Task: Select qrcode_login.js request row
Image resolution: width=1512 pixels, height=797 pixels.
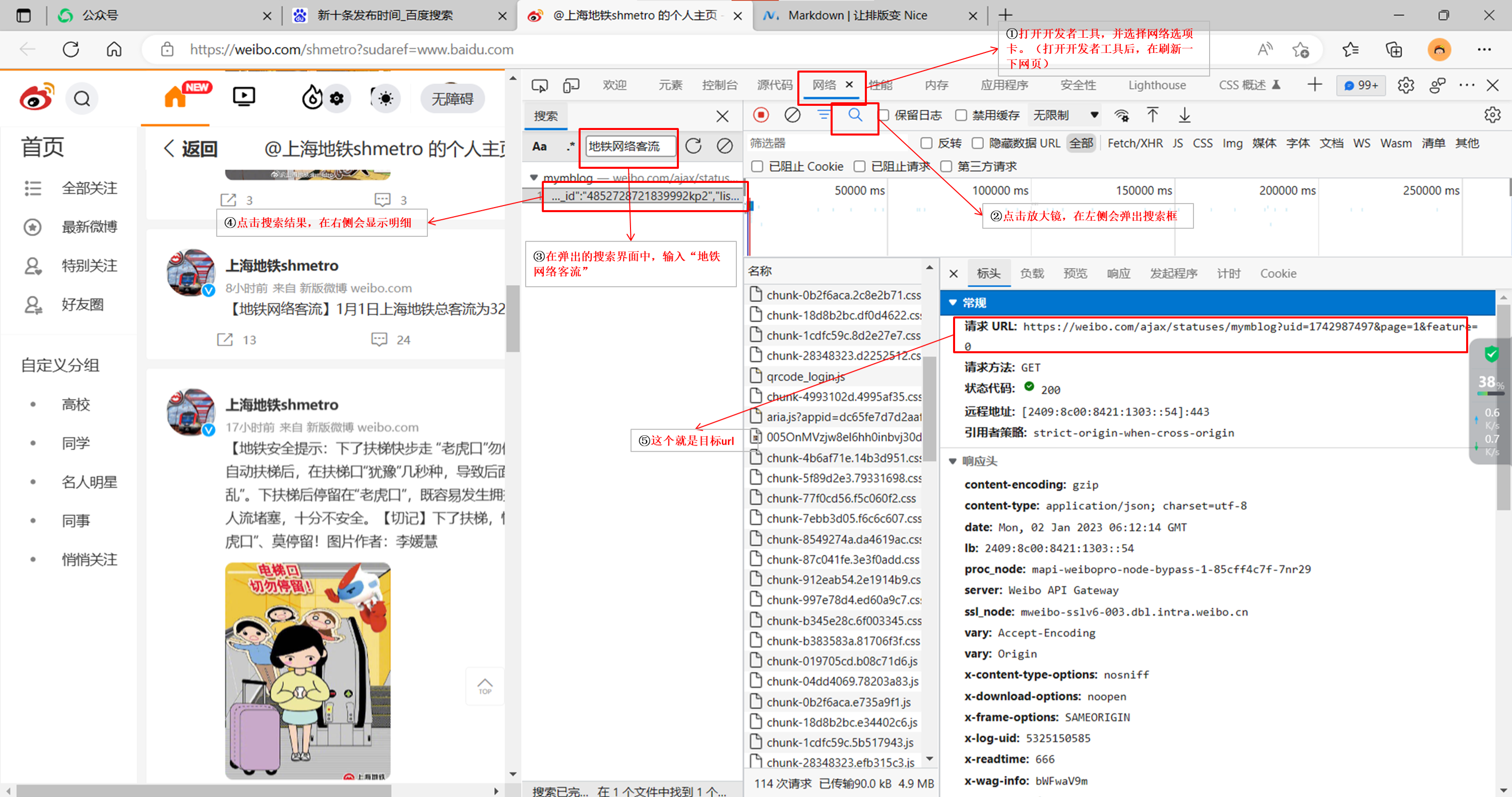Action: [834, 376]
